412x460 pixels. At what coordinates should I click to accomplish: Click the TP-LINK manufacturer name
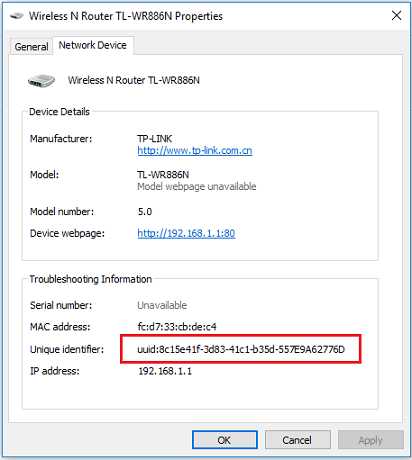coord(155,138)
